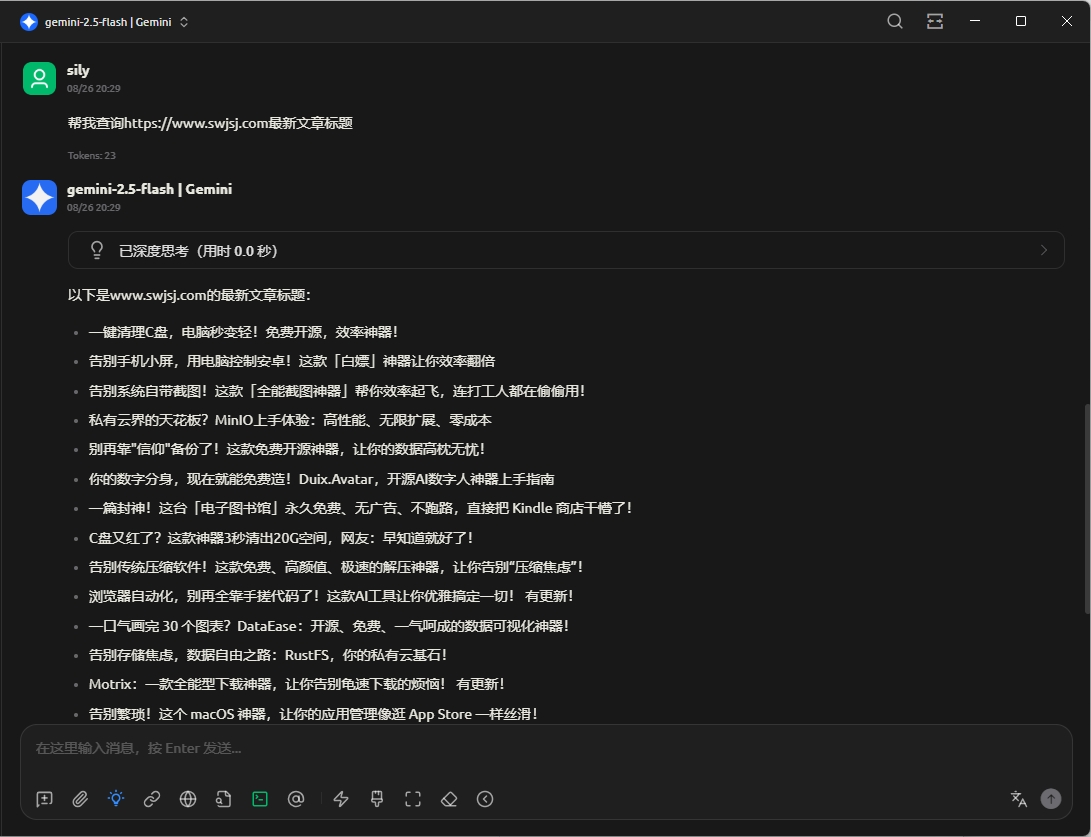1091x837 pixels.
Task: Open message search magnifier in the title bar
Action: [895, 22]
